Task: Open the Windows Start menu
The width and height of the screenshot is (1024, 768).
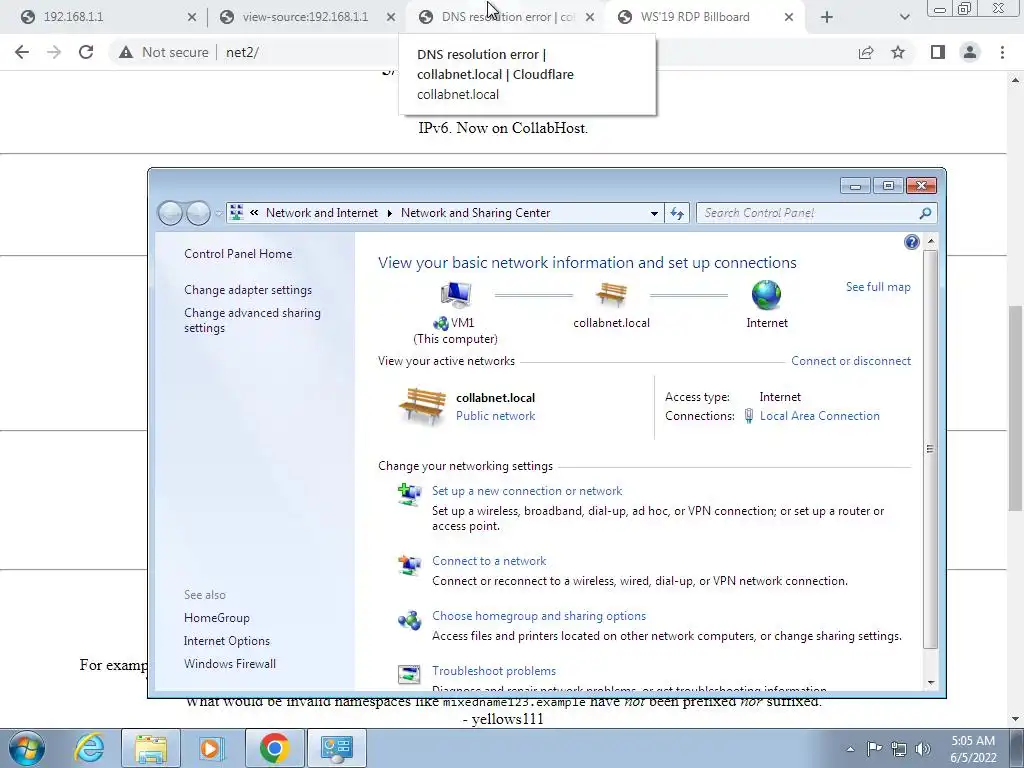Action: 27,748
